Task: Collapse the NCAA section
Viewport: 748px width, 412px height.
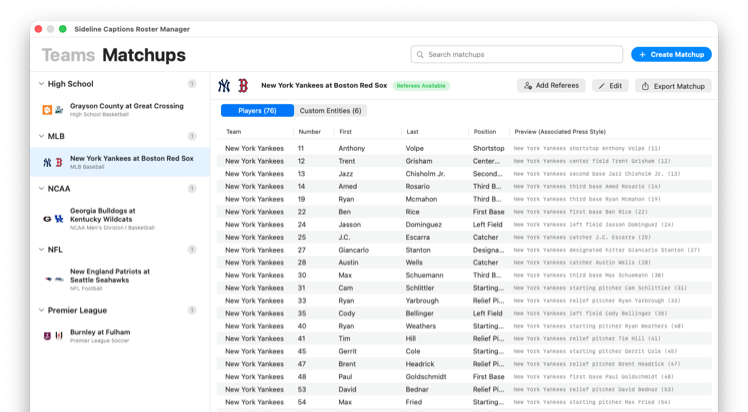Action: [x=41, y=188]
